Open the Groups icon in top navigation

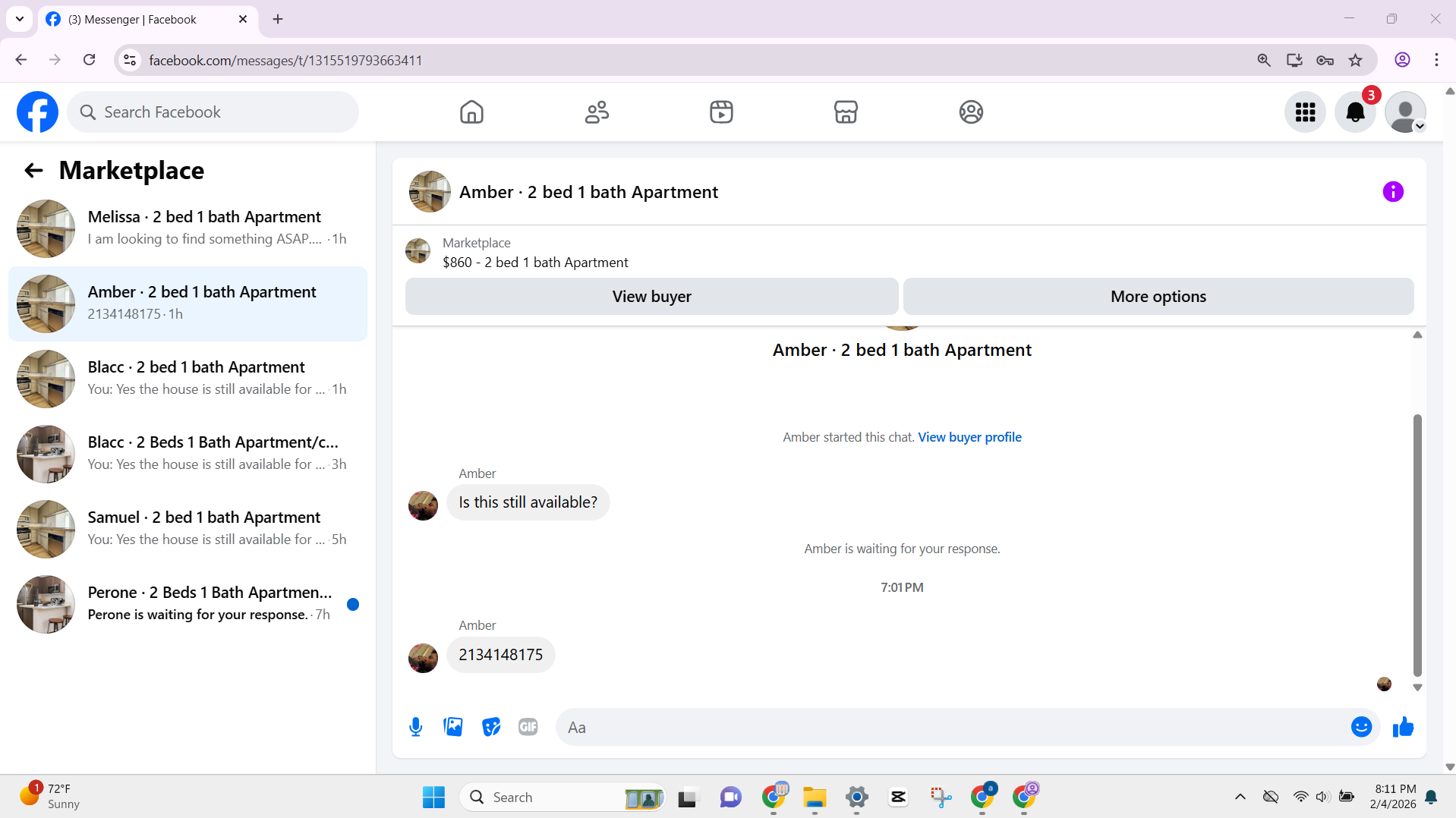point(971,112)
